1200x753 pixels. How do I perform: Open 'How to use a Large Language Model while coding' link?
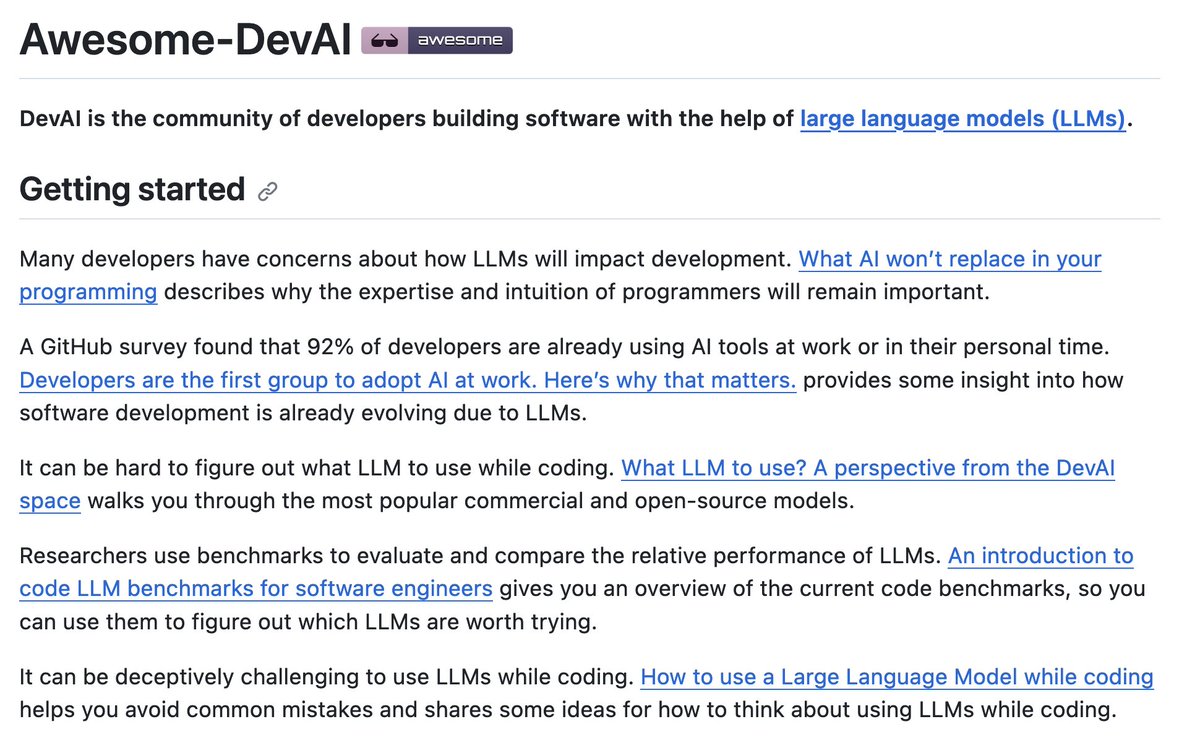coord(897,678)
